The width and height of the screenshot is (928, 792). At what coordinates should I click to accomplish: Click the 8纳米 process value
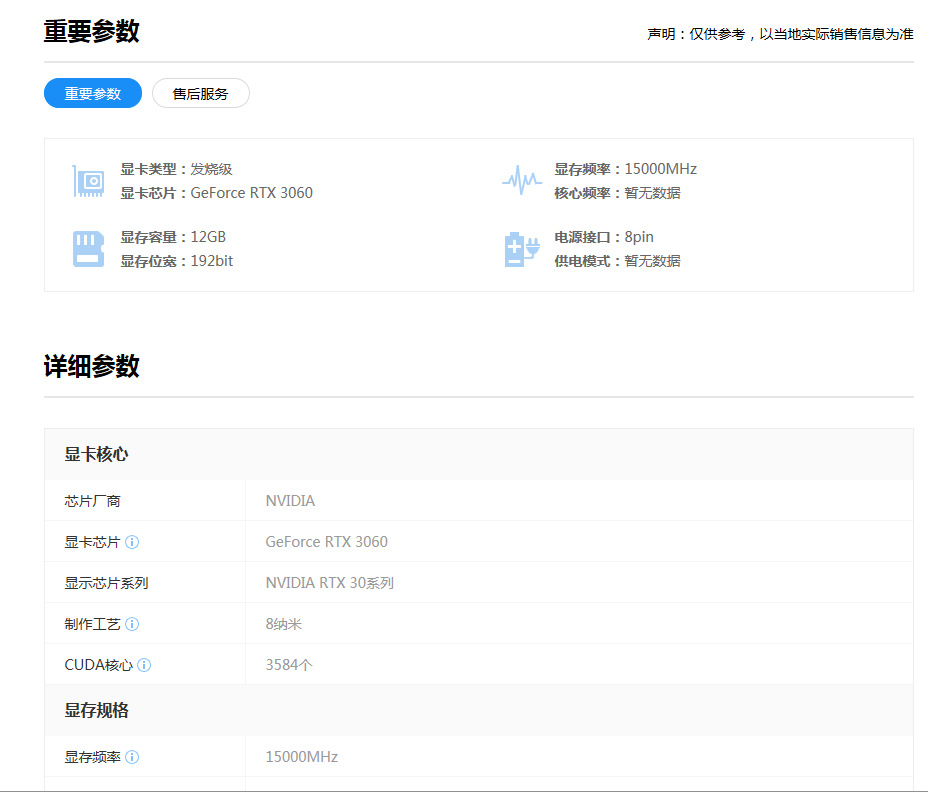click(x=283, y=624)
